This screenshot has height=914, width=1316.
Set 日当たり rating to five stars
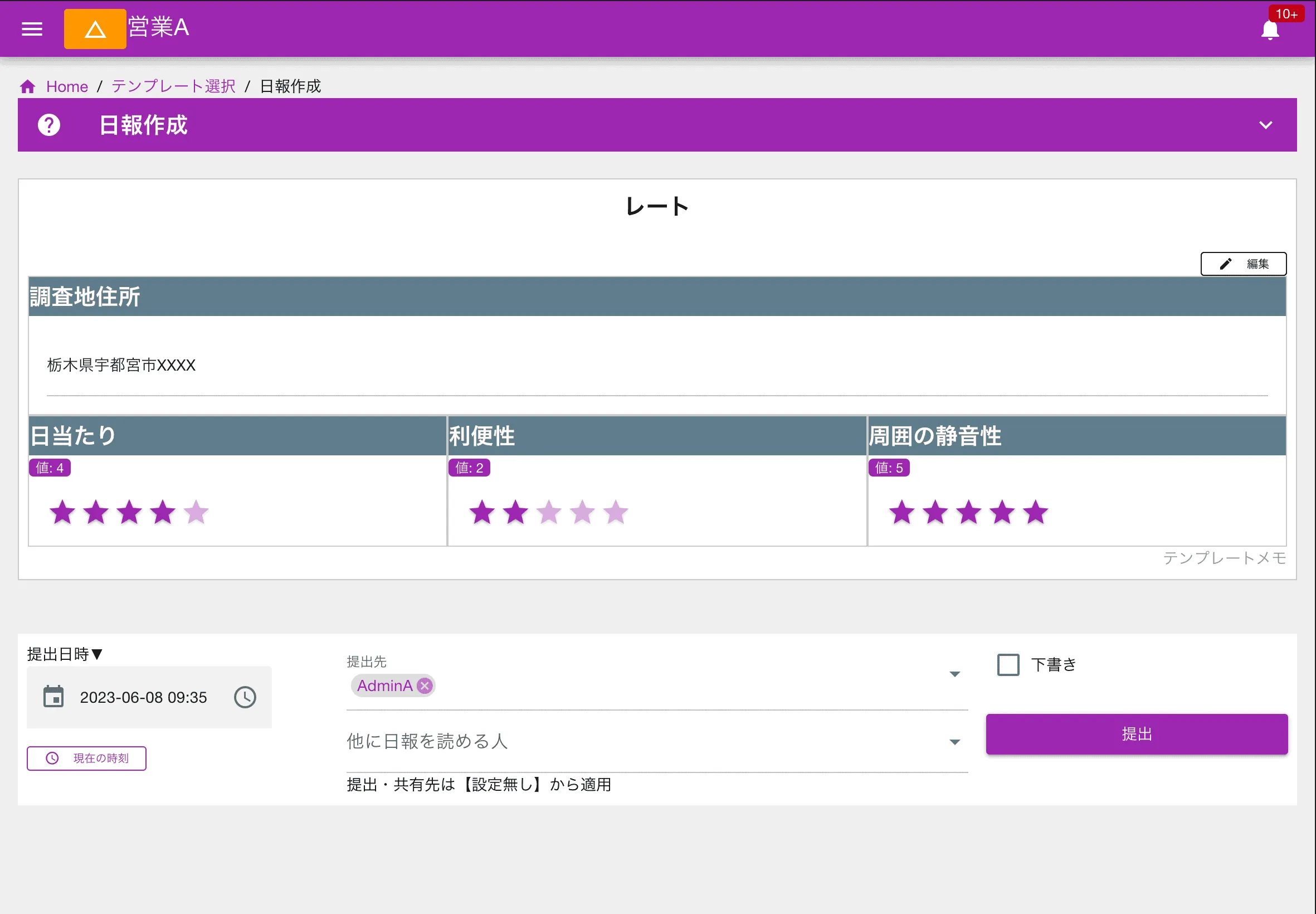[x=196, y=512]
